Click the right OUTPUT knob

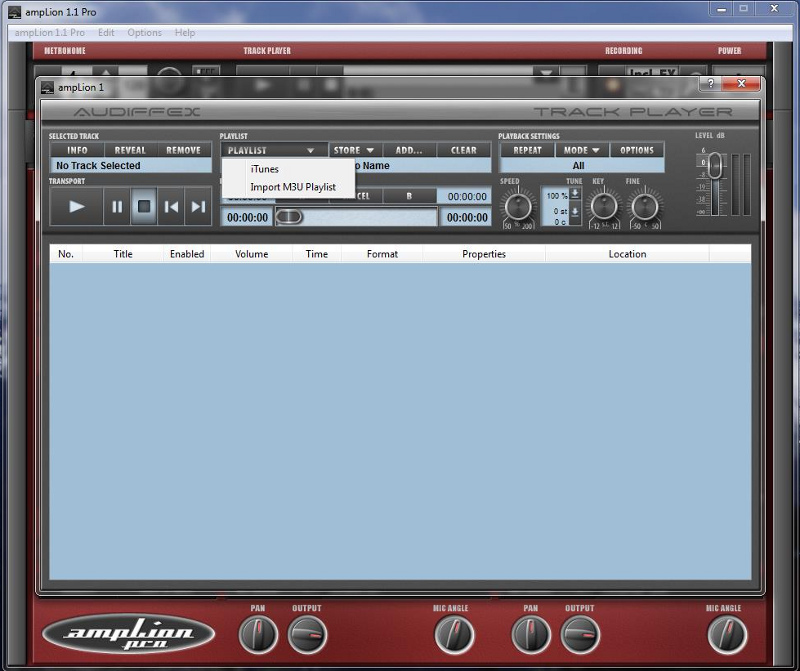coord(580,635)
